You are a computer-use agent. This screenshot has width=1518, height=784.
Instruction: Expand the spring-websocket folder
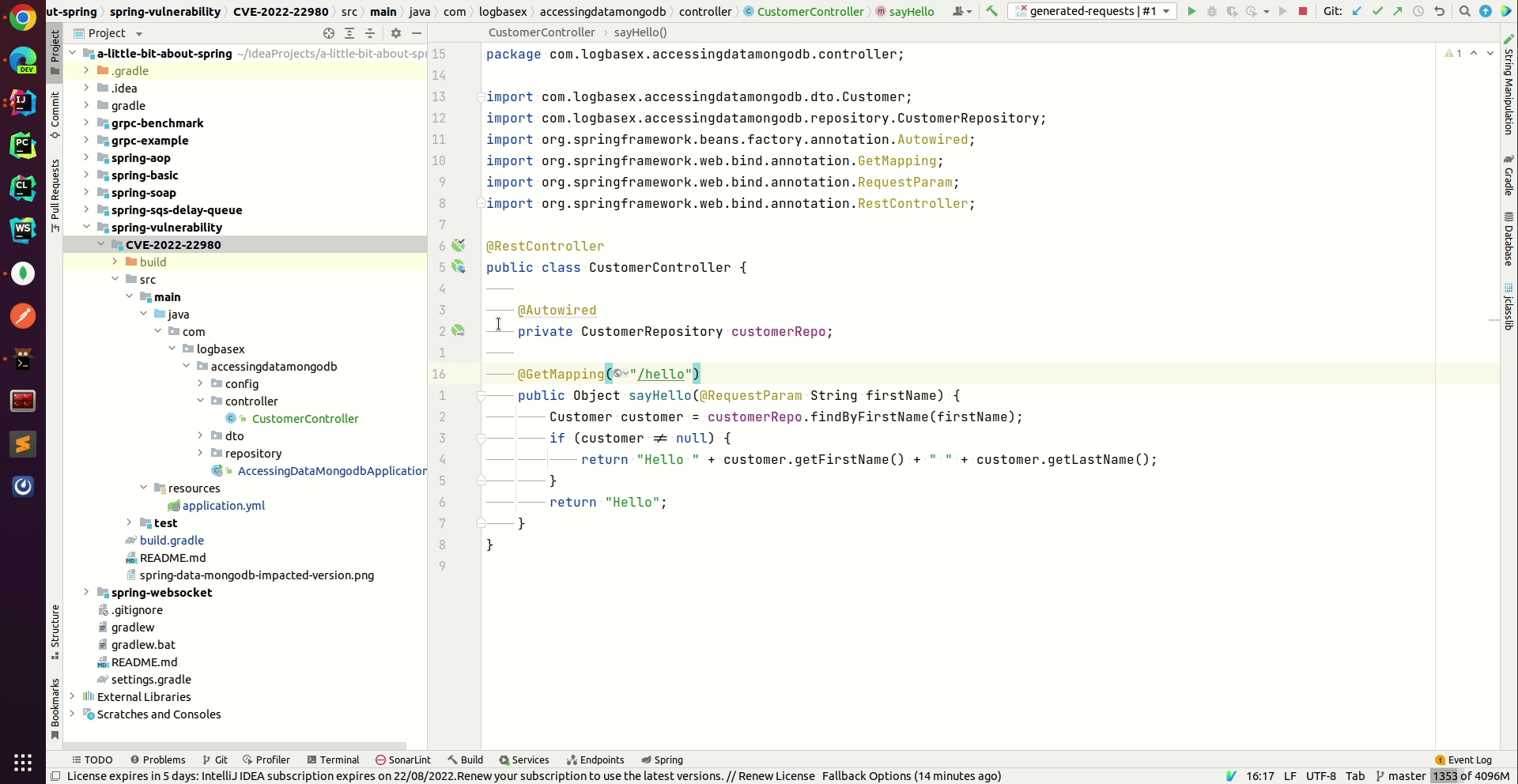[87, 593]
